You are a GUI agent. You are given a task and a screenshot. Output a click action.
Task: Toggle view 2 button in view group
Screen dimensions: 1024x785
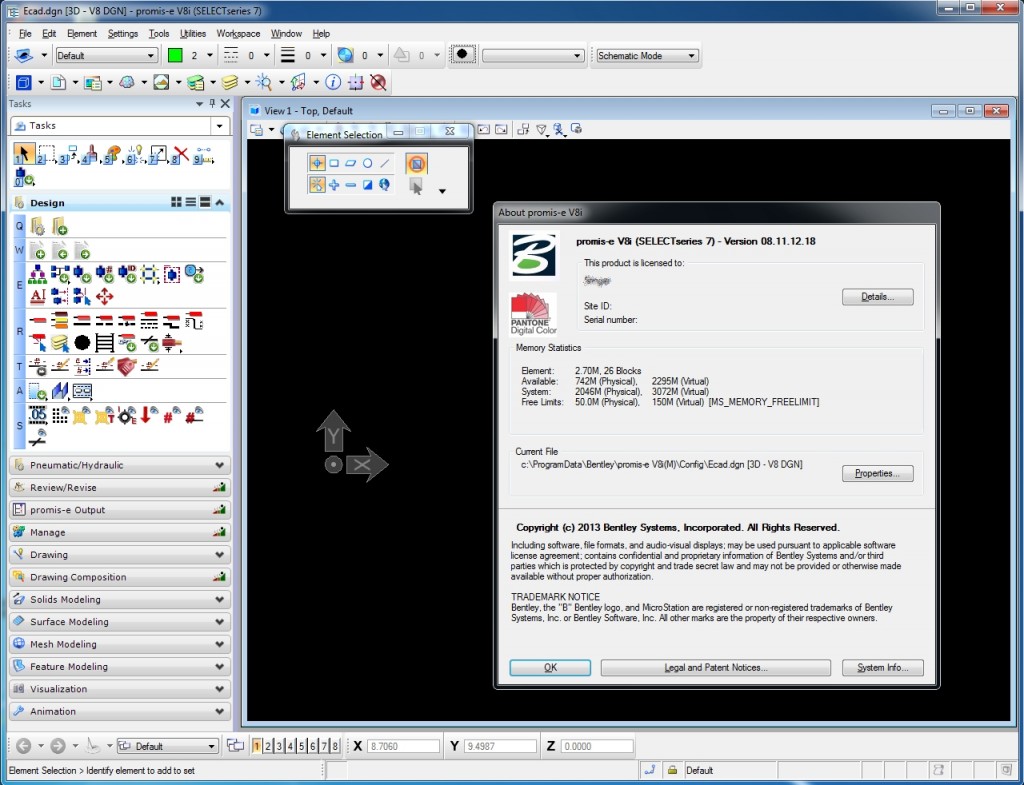coord(267,746)
